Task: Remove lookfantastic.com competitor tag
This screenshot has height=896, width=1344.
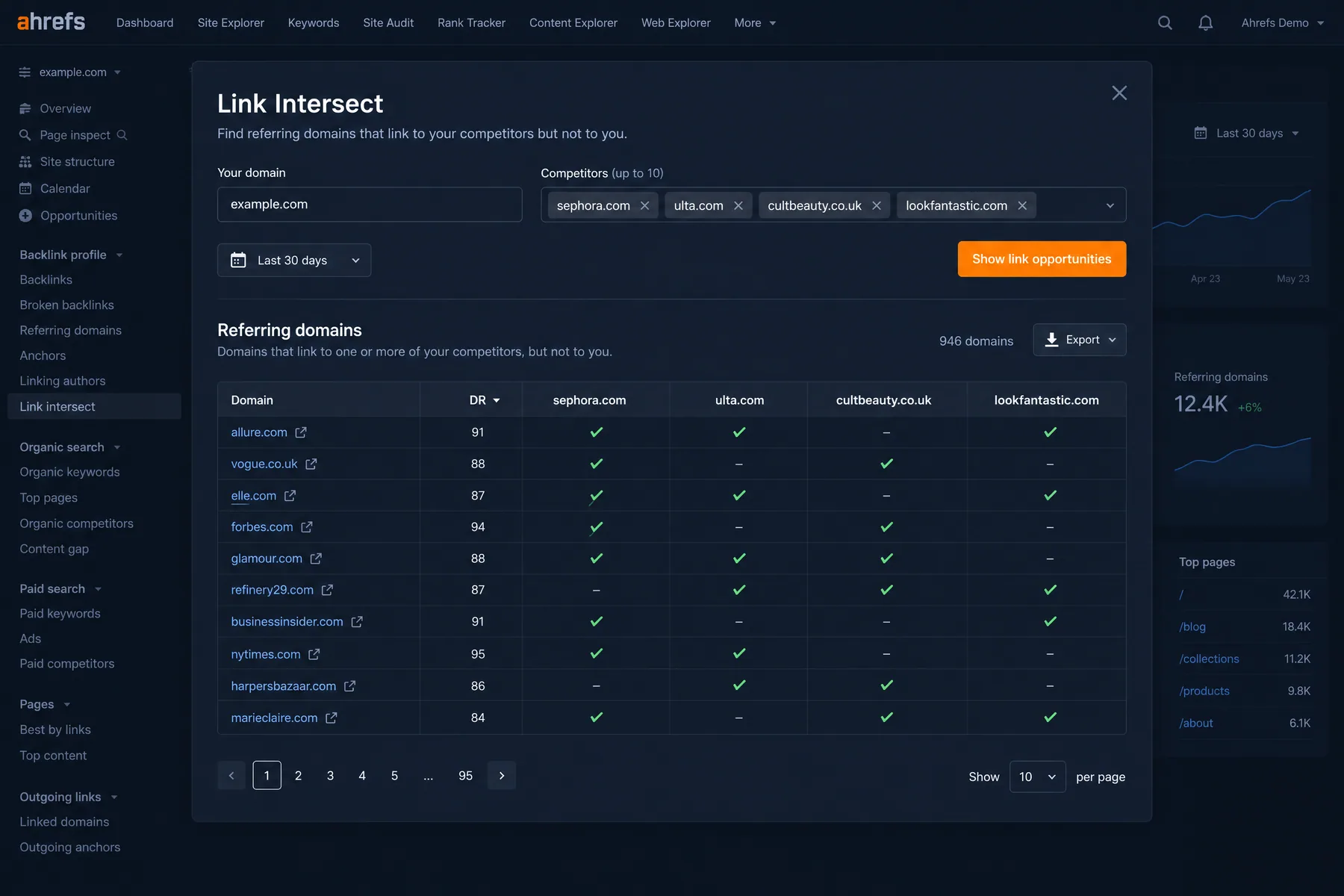Action: [1022, 205]
